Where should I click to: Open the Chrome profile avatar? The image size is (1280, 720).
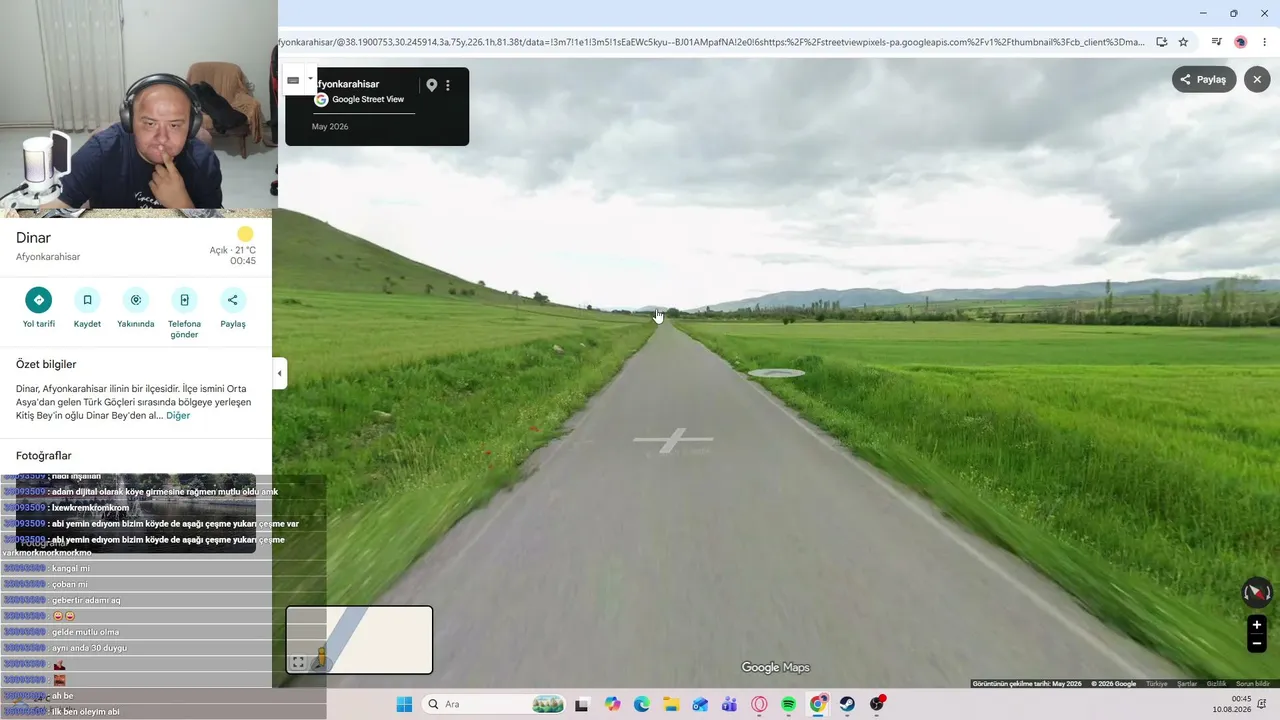pyautogui.click(x=1241, y=42)
